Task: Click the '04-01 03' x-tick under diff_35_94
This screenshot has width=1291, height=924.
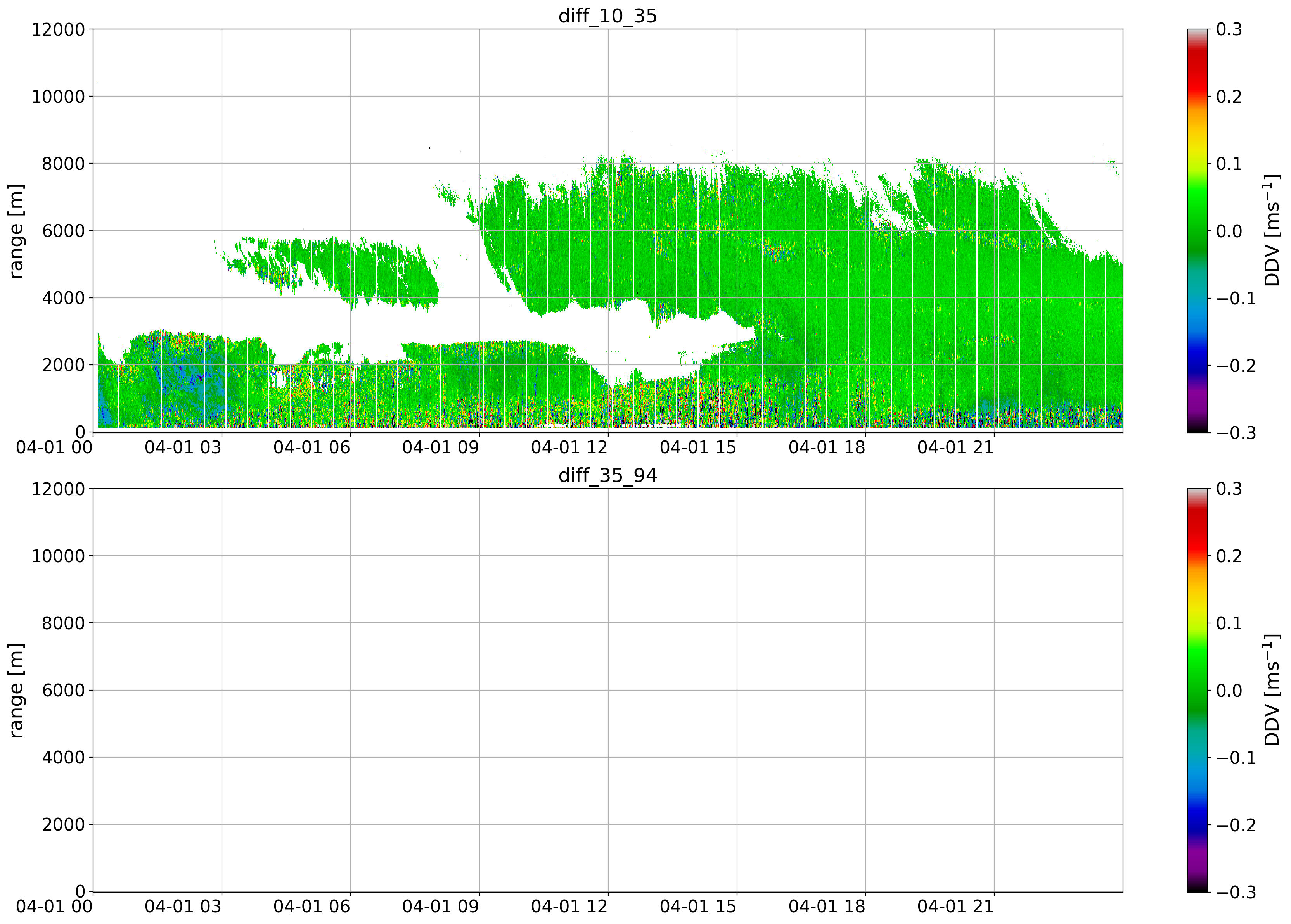Action: point(183,907)
